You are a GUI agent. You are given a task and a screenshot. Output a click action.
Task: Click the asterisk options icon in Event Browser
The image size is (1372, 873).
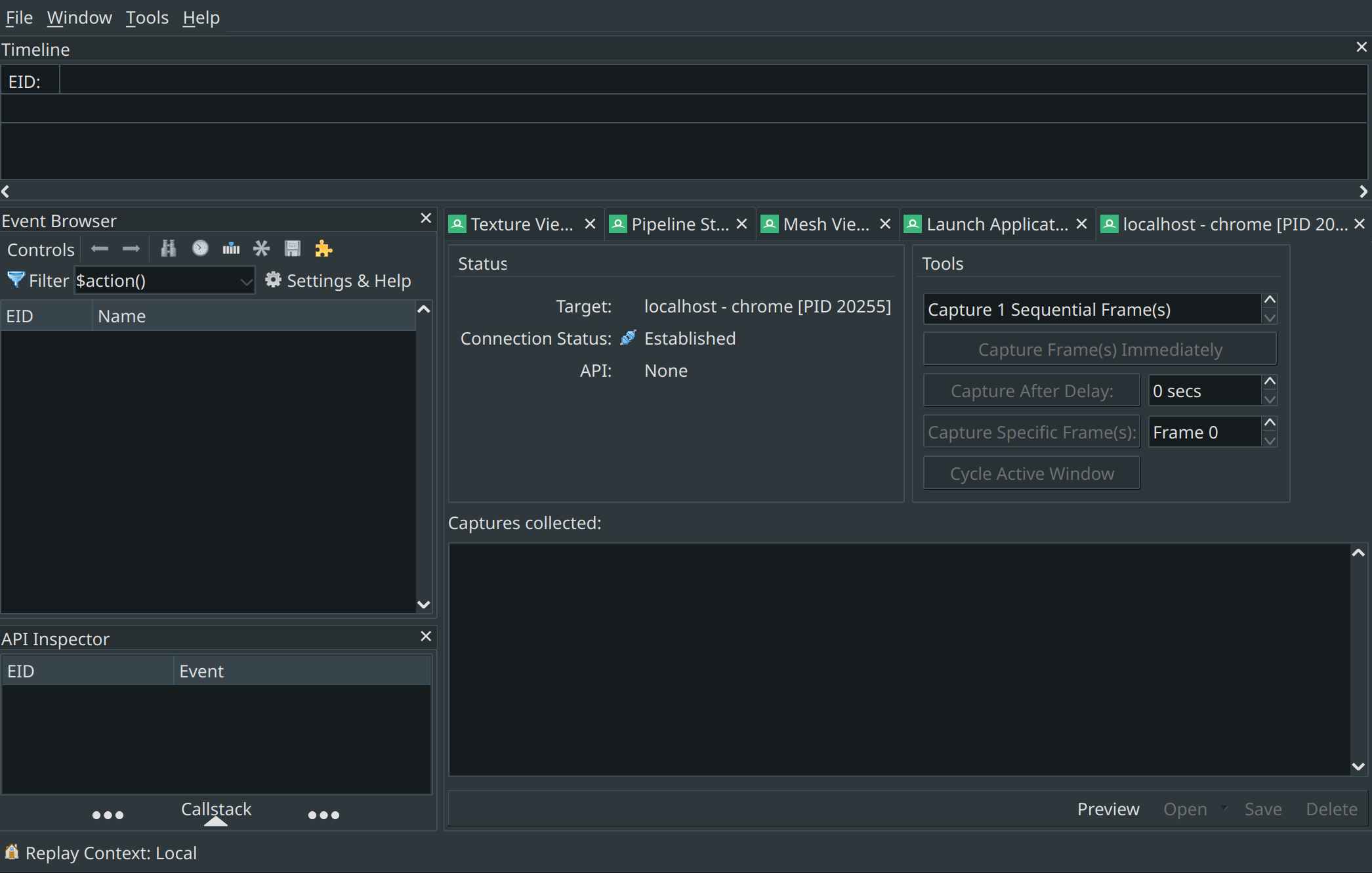(261, 248)
